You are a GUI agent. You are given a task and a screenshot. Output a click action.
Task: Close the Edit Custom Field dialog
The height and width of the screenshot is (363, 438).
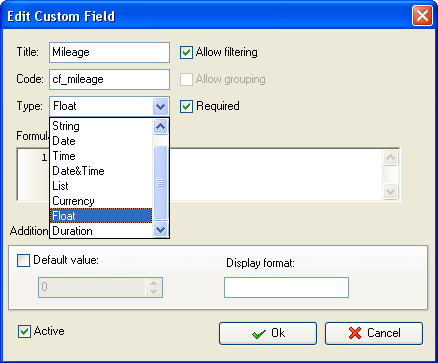pyautogui.click(x=422, y=16)
